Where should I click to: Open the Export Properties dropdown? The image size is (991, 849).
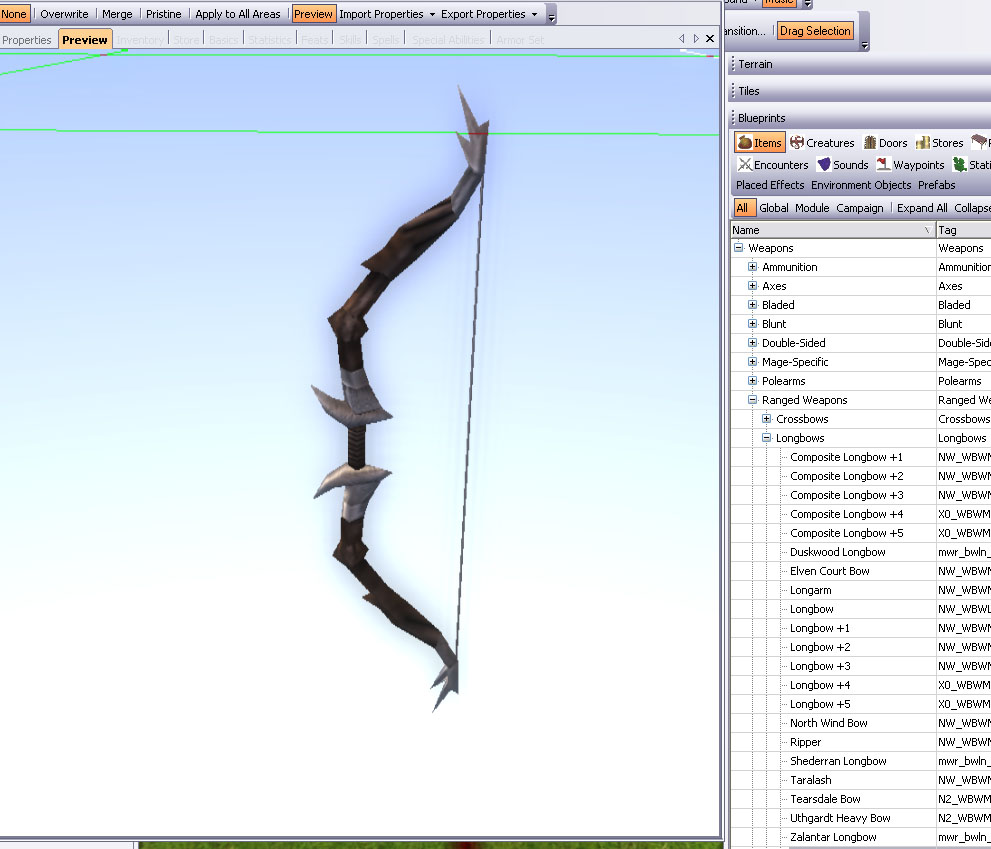pyautogui.click(x=489, y=14)
